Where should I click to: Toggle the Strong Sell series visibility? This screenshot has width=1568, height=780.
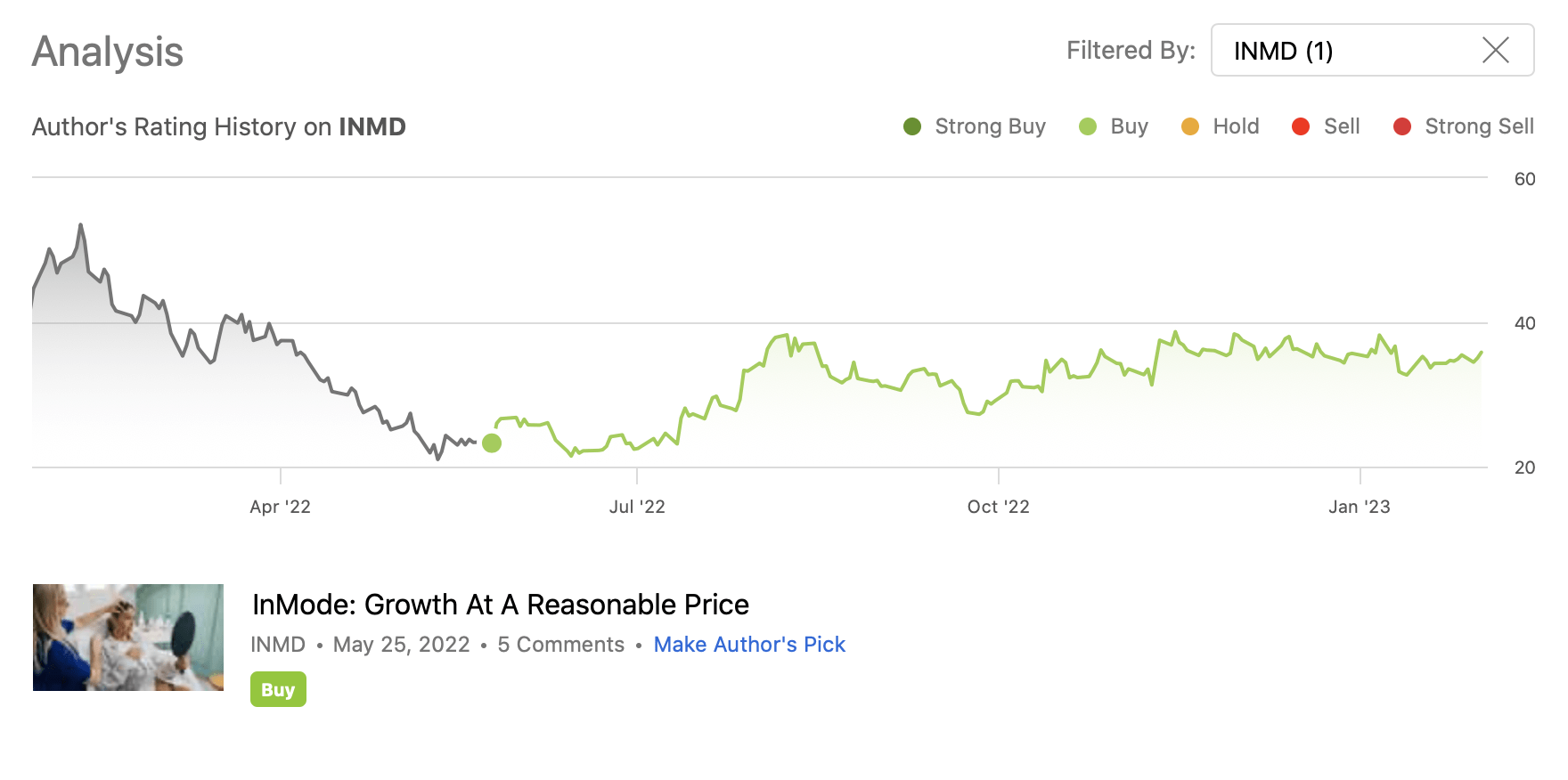1480,126
